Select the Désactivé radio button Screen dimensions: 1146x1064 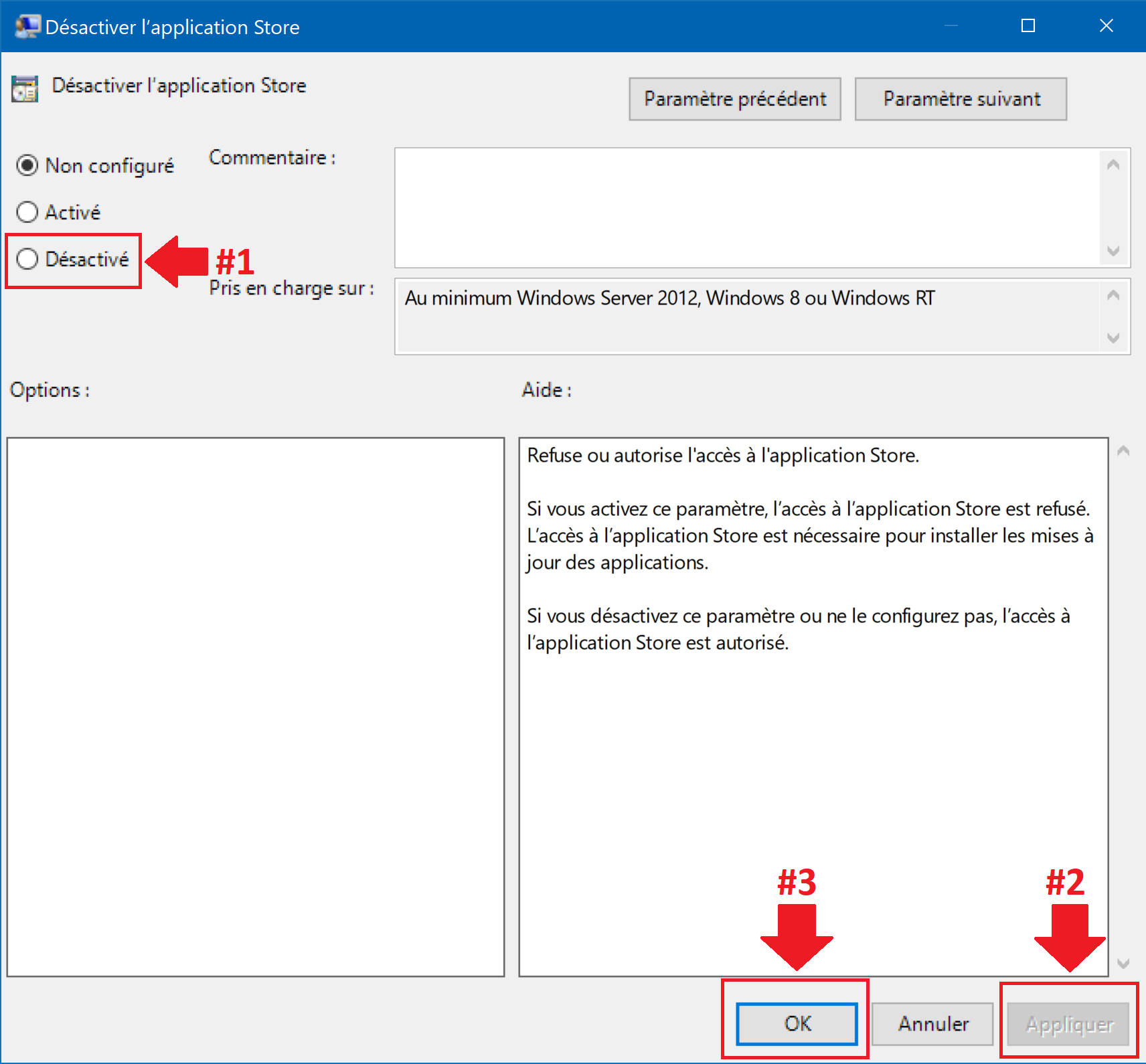click(x=27, y=259)
